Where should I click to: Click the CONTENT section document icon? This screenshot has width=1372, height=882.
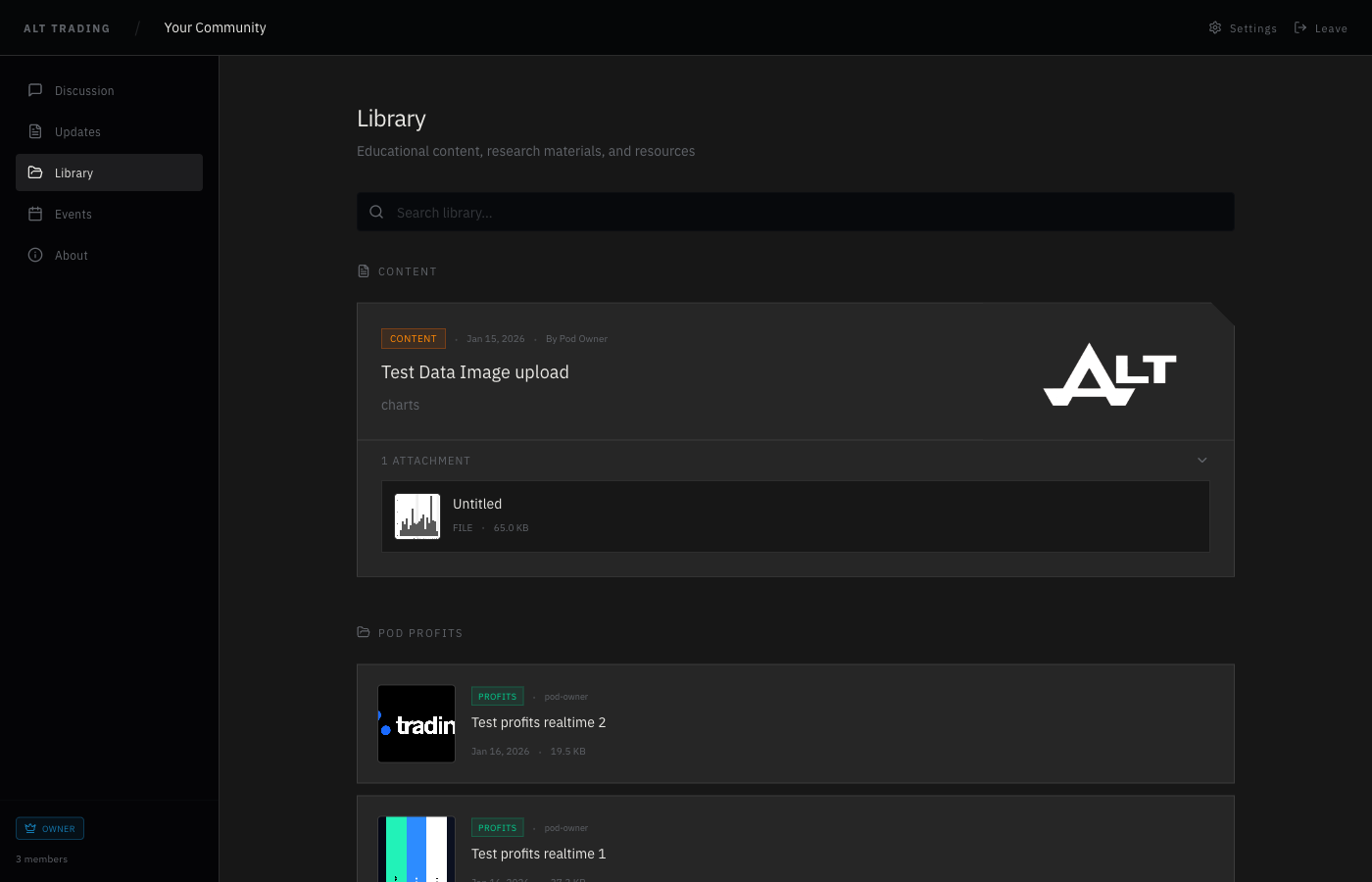(x=363, y=270)
